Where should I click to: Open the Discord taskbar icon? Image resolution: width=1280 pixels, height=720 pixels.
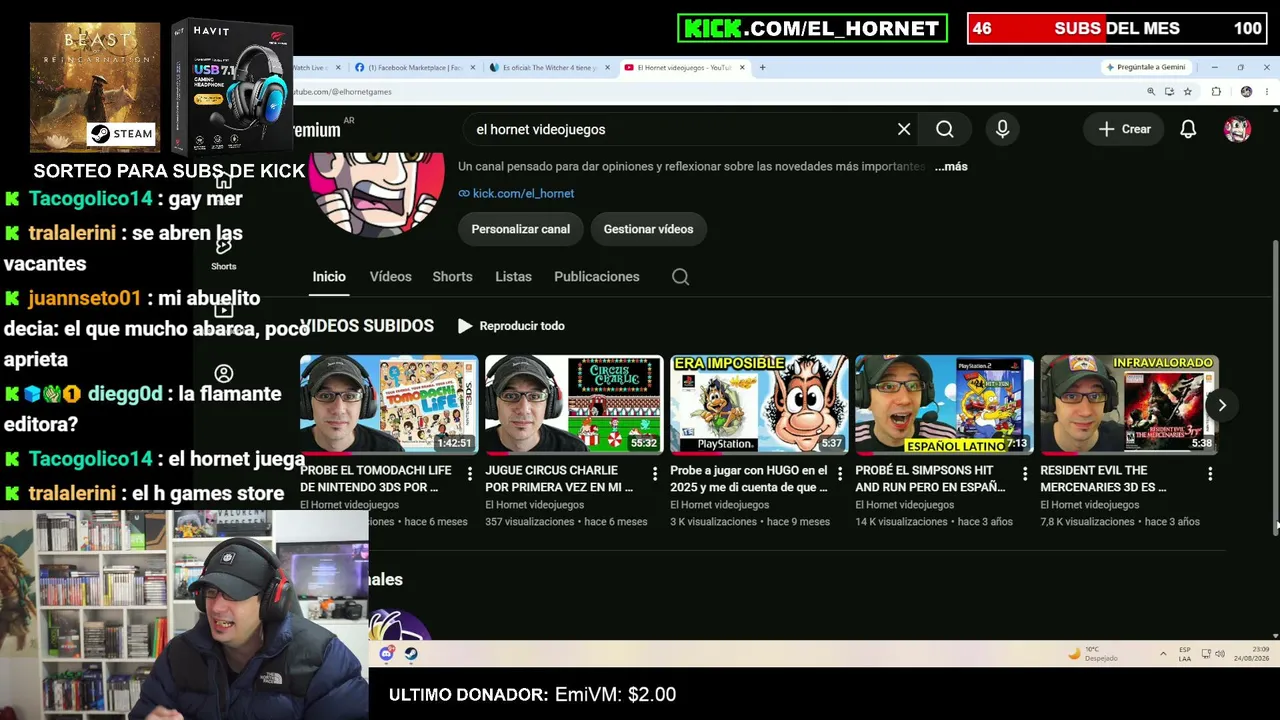387,654
